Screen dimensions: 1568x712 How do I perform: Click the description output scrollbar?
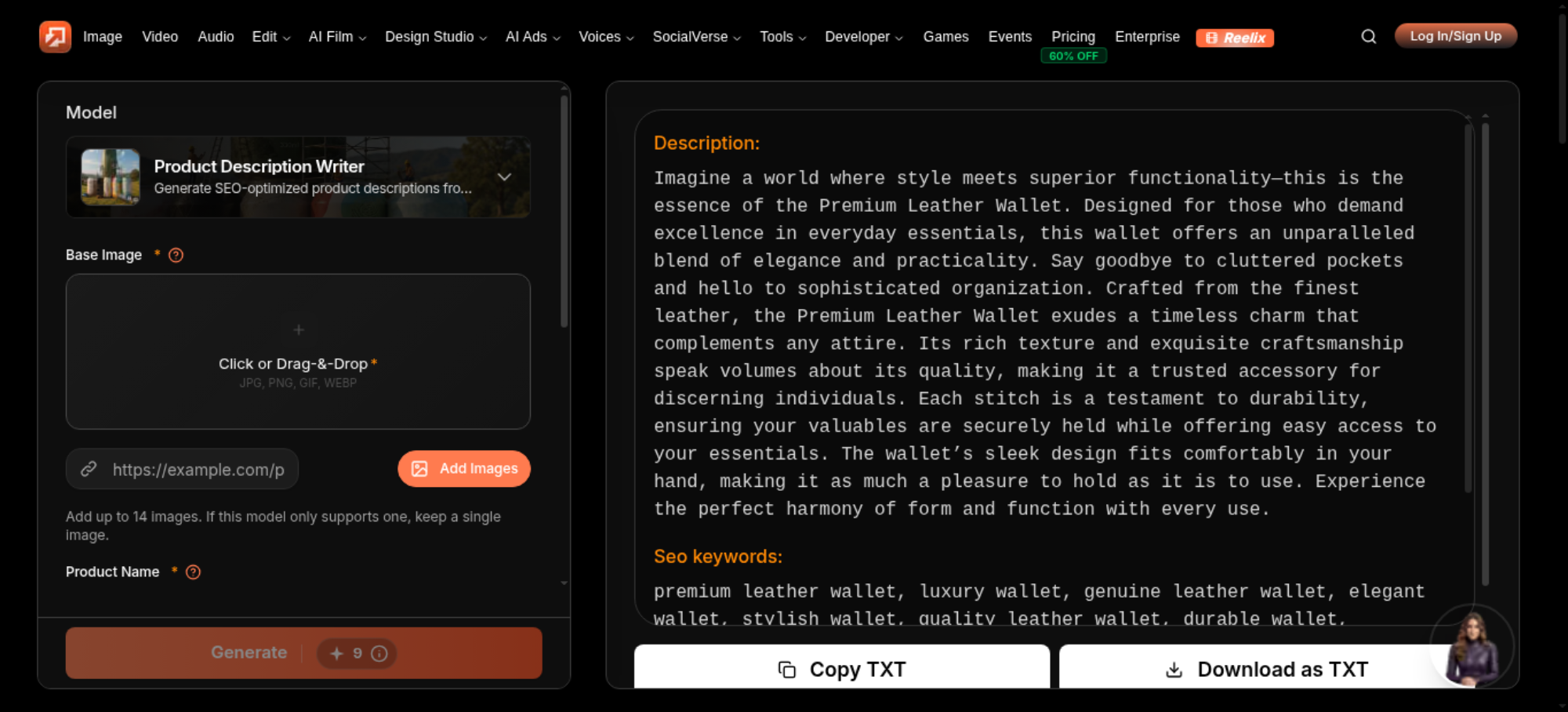coord(1468,308)
